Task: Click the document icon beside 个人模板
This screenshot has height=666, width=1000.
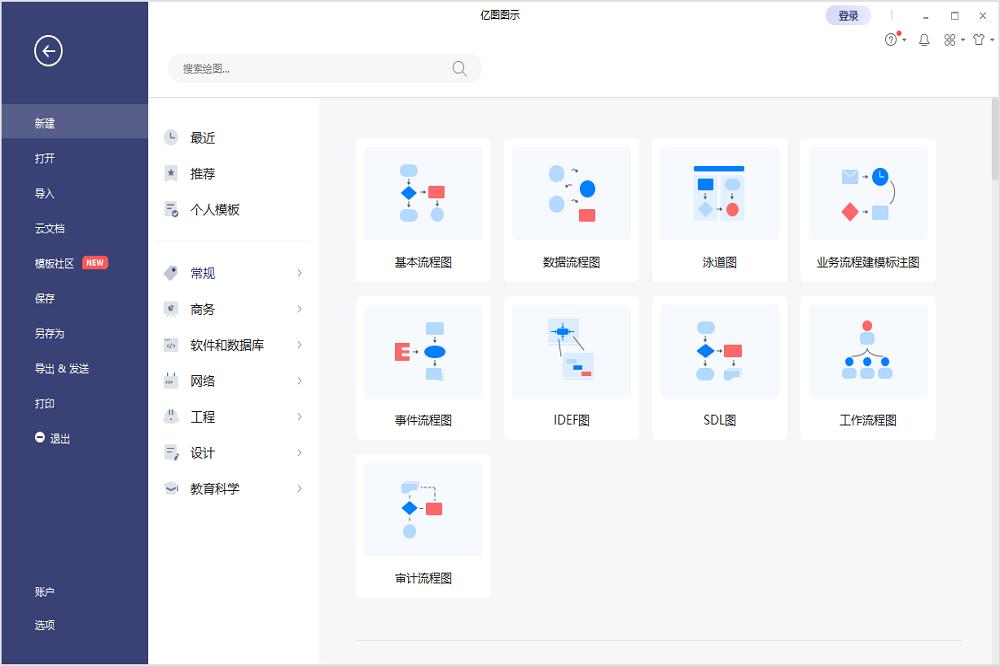Action: (x=171, y=209)
